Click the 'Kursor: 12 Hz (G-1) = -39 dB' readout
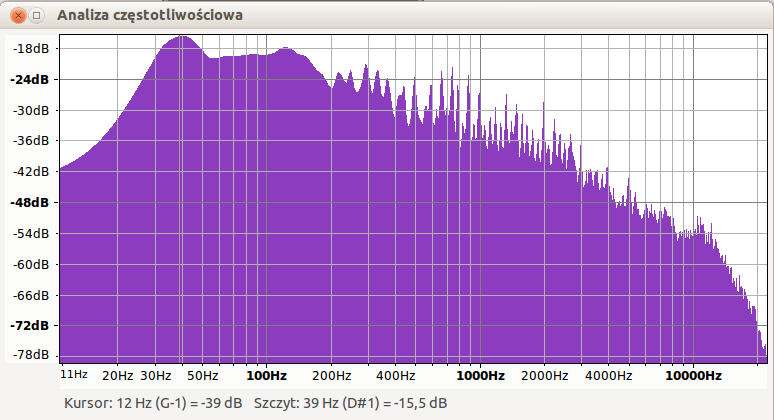Image resolution: width=774 pixels, height=420 pixels. coord(153,403)
